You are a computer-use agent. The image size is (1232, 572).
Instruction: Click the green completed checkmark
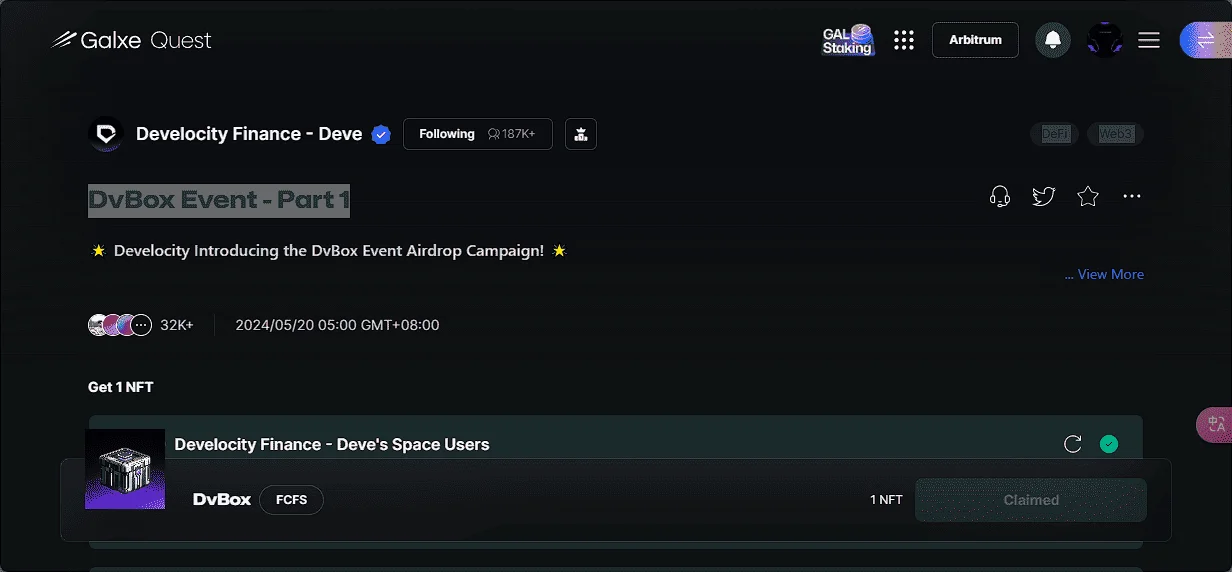[x=1108, y=444]
